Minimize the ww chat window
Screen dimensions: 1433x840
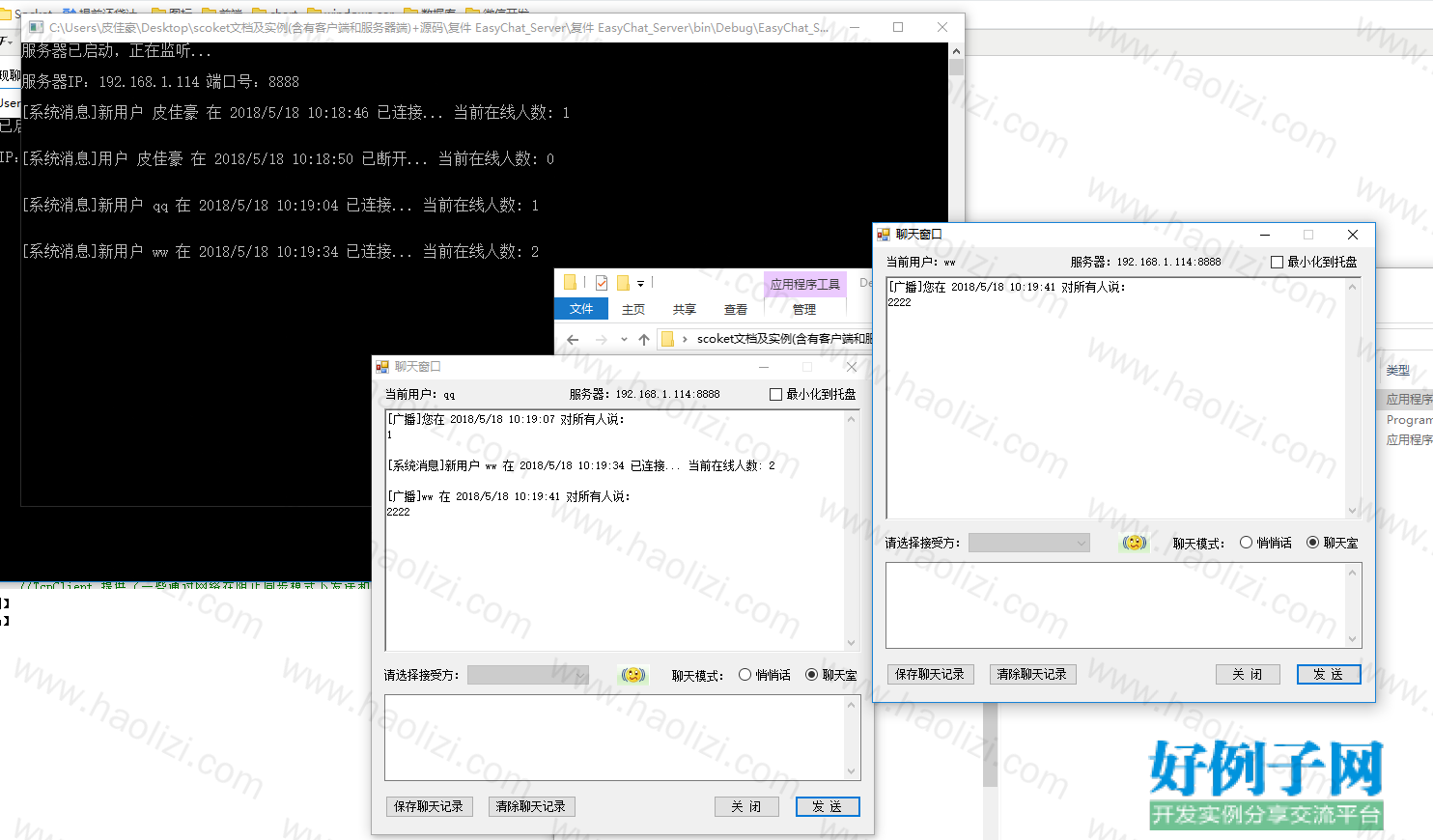tap(1265, 235)
